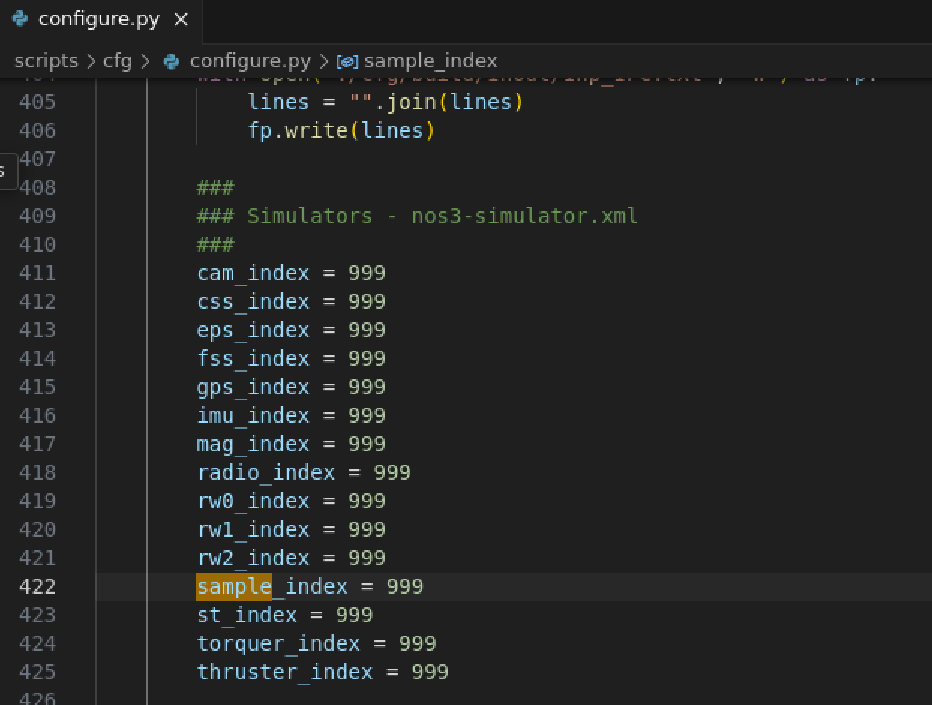
Task: Click the Python icon on configure.py tab
Action: [20, 19]
